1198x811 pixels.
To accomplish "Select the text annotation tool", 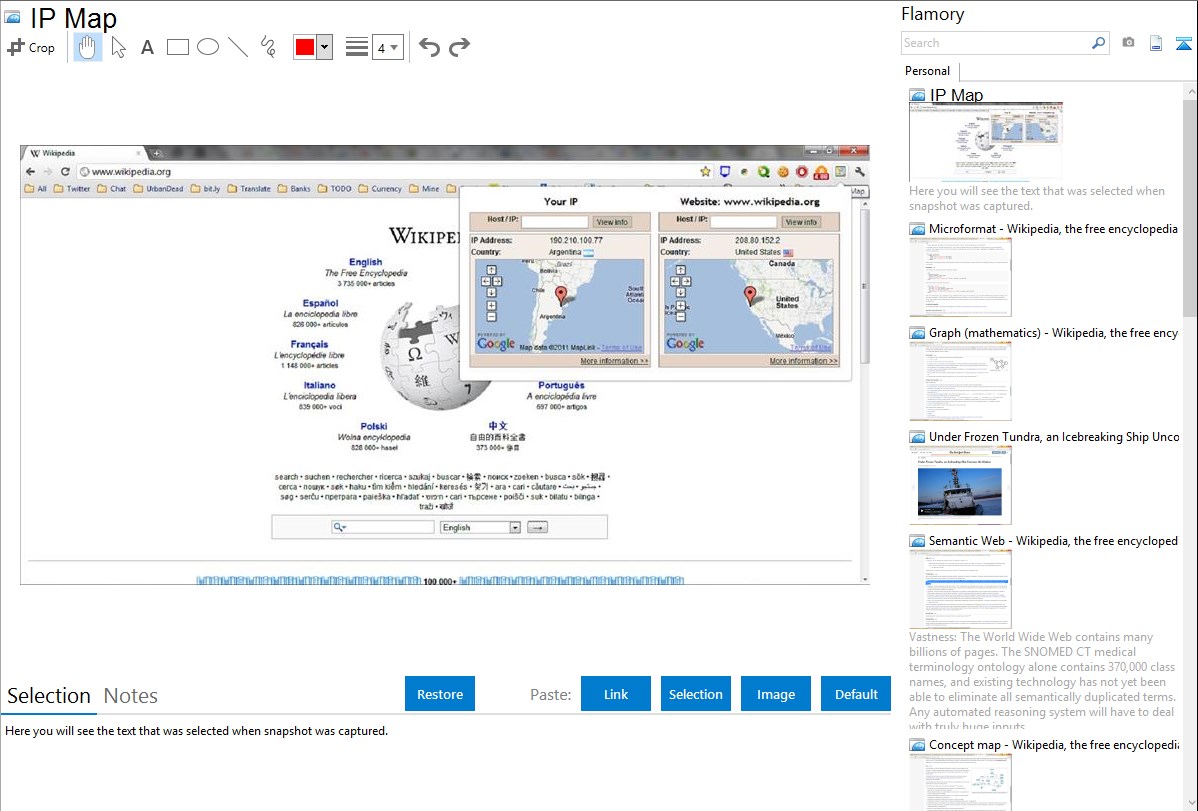I will coord(147,47).
